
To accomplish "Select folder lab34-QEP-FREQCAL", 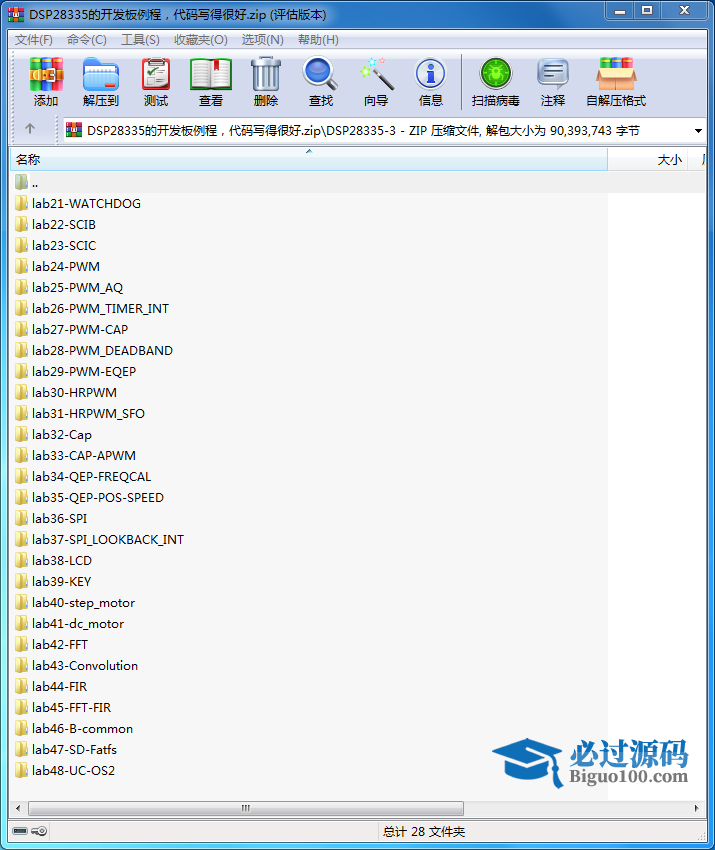I will click(x=83, y=476).
